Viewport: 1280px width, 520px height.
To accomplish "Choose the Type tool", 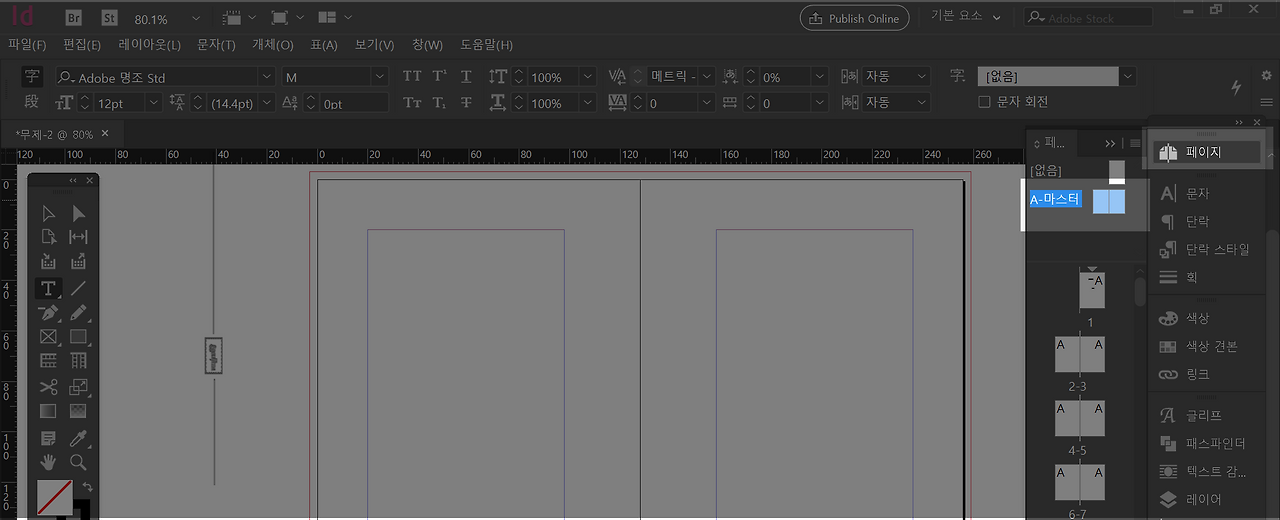I will pos(48,288).
